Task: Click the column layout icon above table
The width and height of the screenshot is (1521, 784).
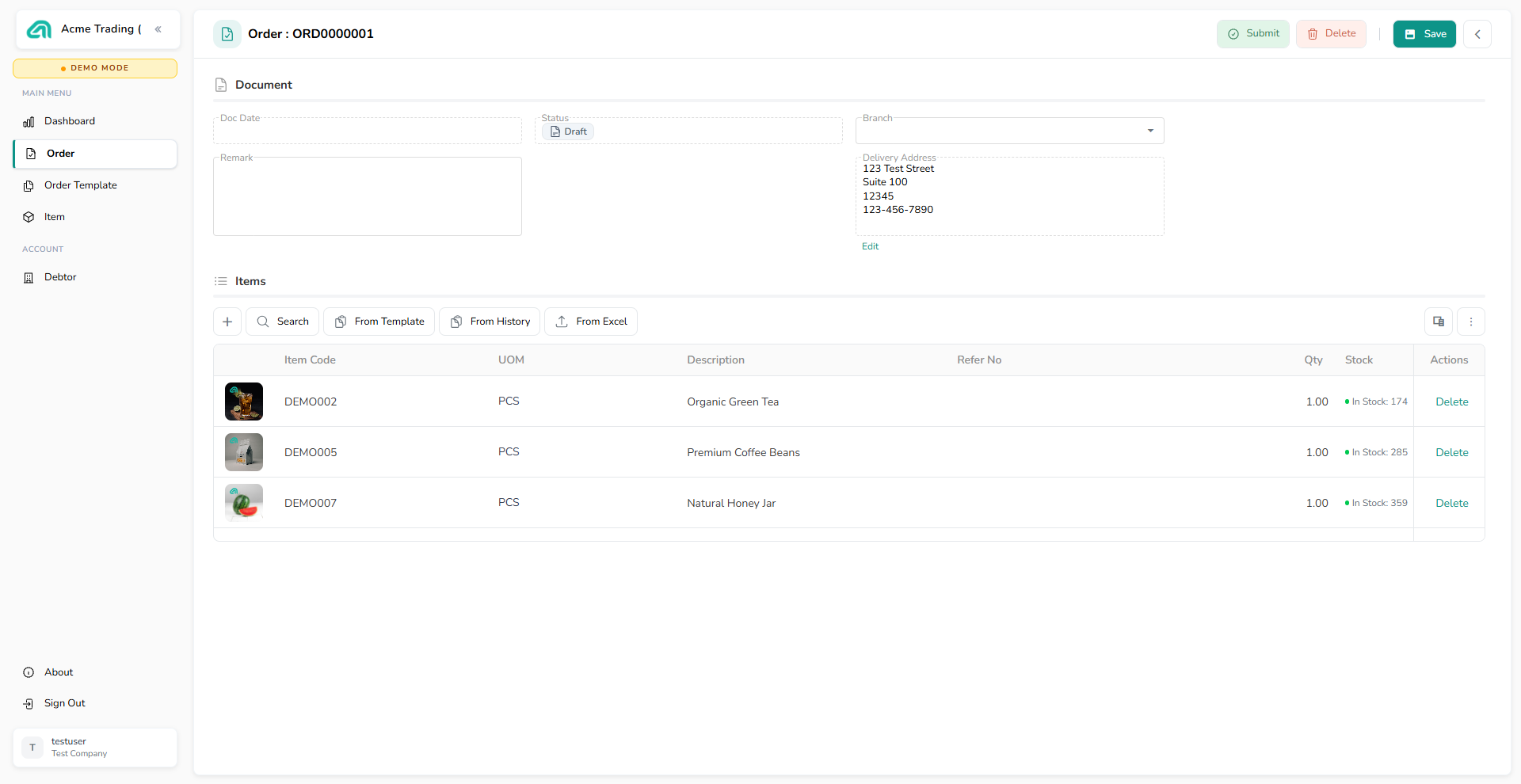Action: [x=1439, y=322]
